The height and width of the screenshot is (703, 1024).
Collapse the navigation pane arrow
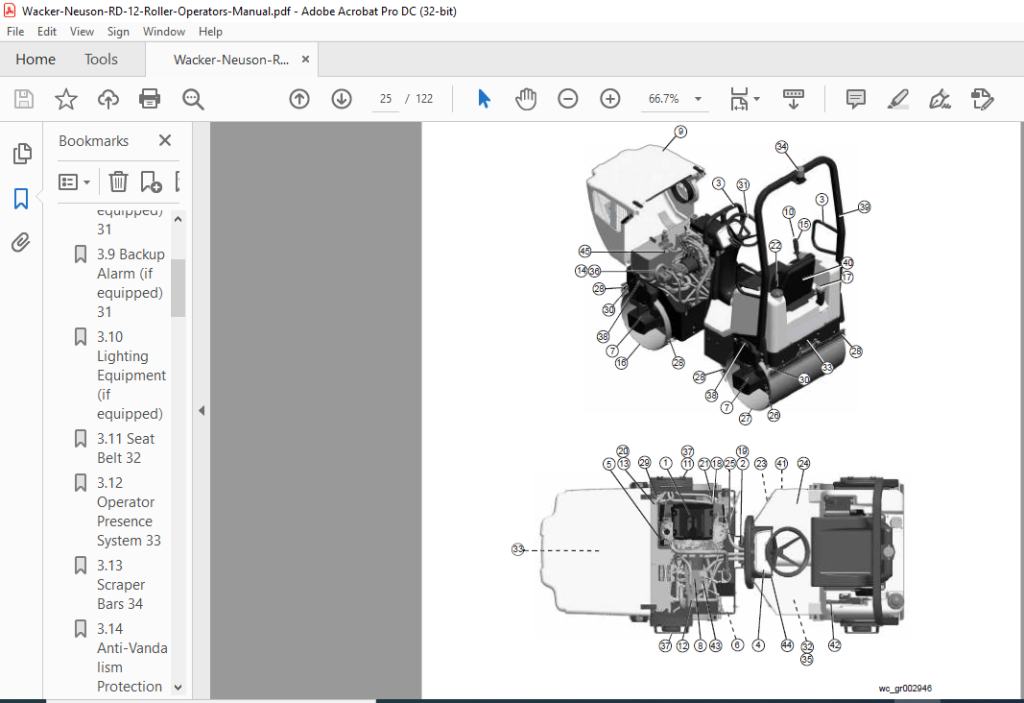[x=201, y=411]
